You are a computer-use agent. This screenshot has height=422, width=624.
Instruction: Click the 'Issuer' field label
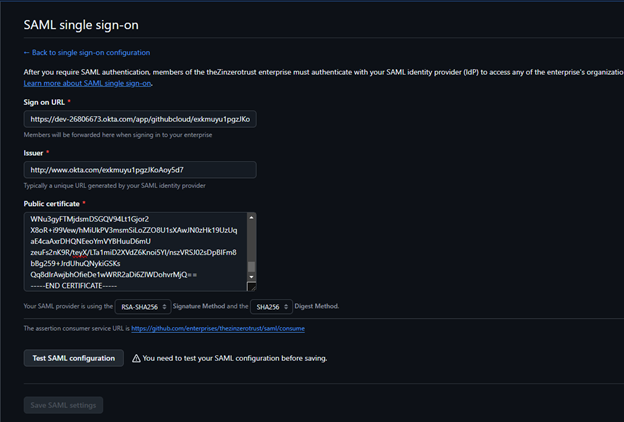(33, 153)
